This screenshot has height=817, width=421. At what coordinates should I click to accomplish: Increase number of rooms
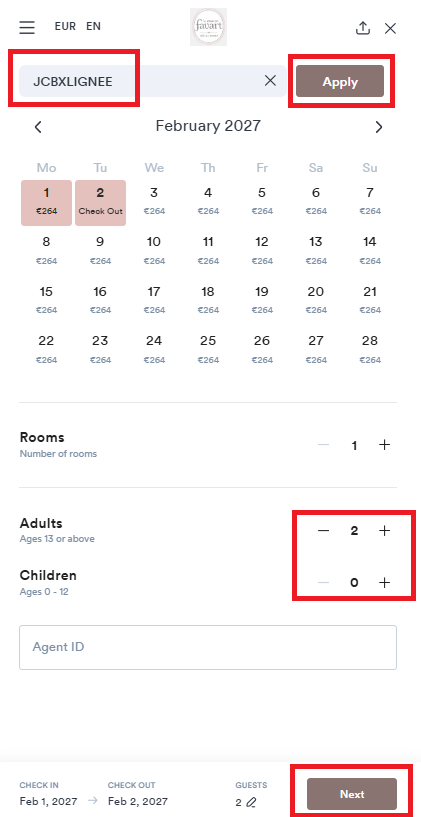point(384,445)
